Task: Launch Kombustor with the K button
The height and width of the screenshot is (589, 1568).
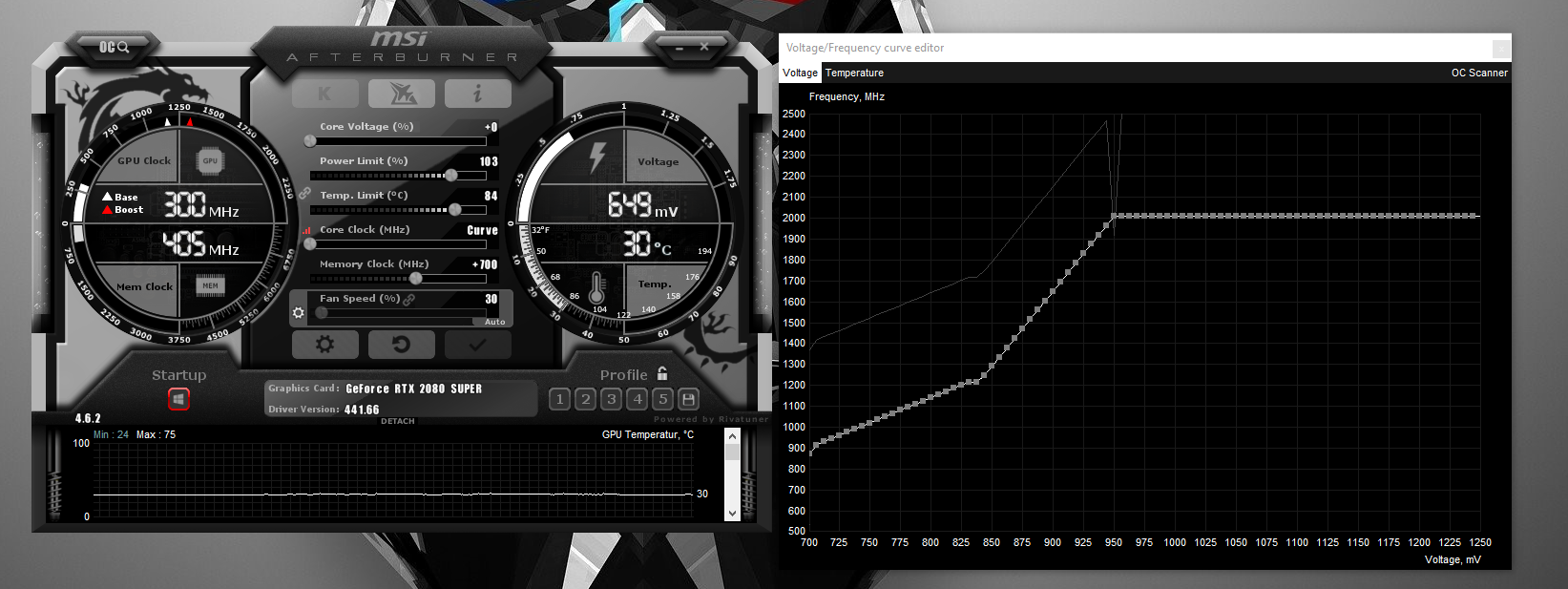Action: [324, 94]
